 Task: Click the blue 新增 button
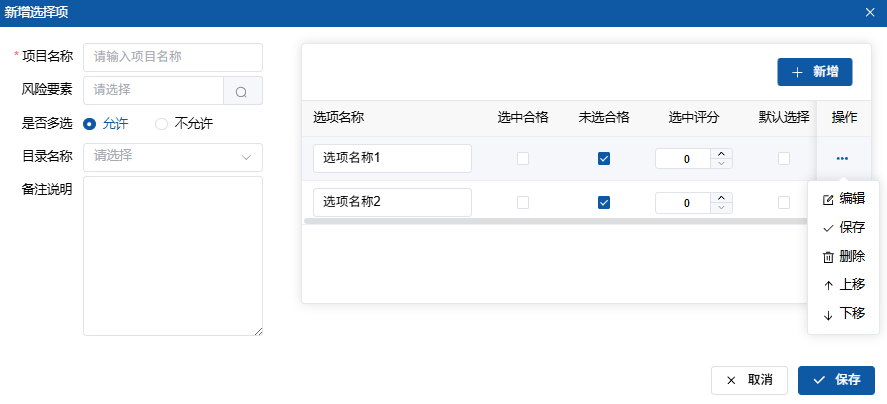point(814,72)
